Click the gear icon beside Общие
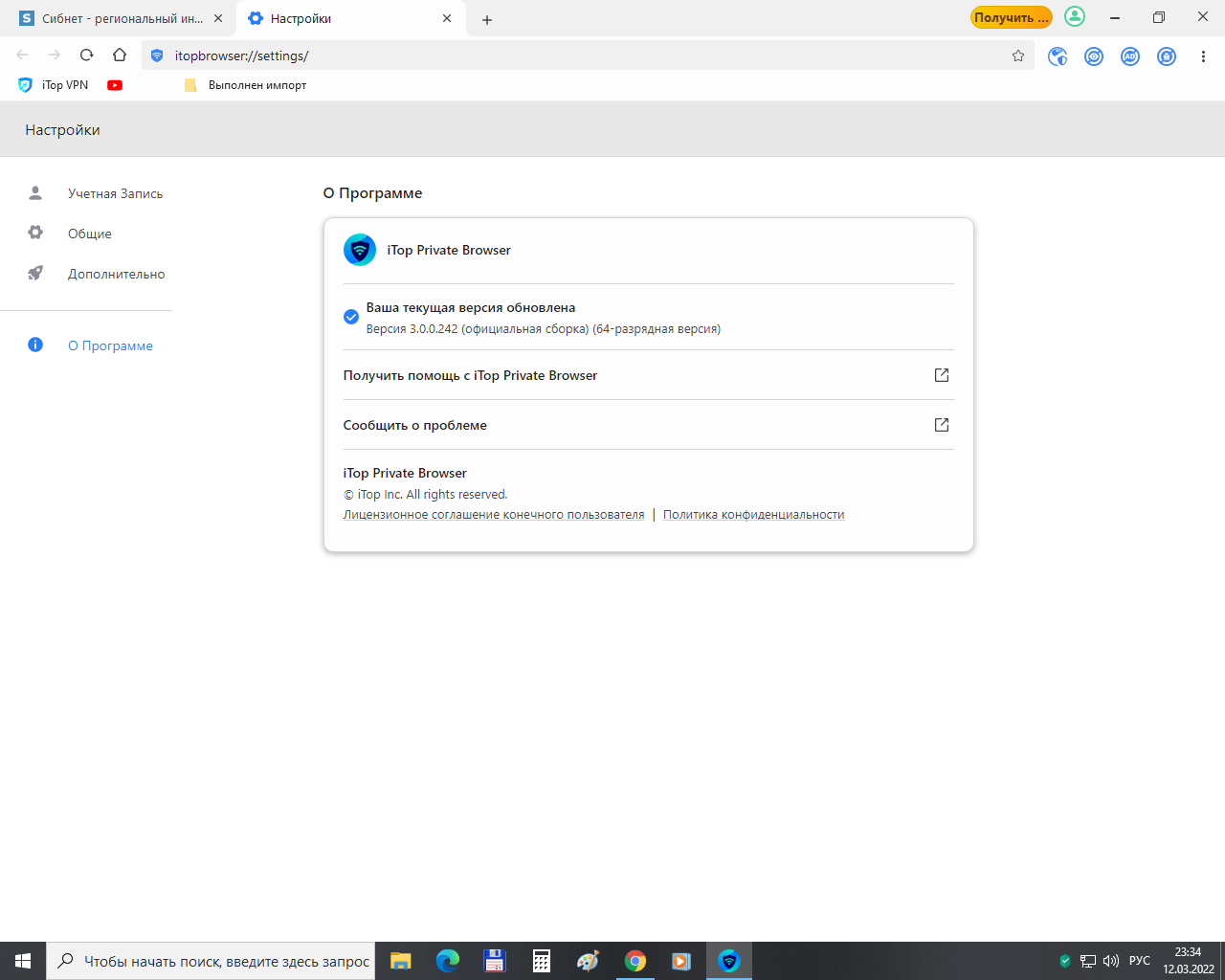The width and height of the screenshot is (1225, 980). point(35,233)
